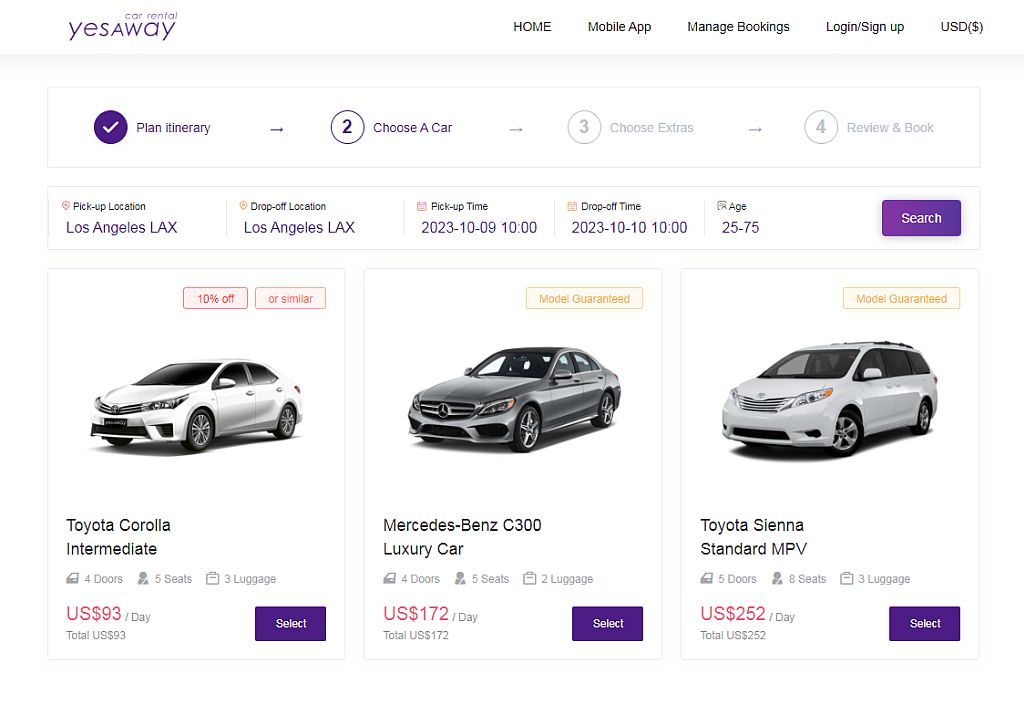The image size is (1024, 703).
Task: Click the luggage icon on the Toyota Sienna card
Action: click(x=846, y=578)
